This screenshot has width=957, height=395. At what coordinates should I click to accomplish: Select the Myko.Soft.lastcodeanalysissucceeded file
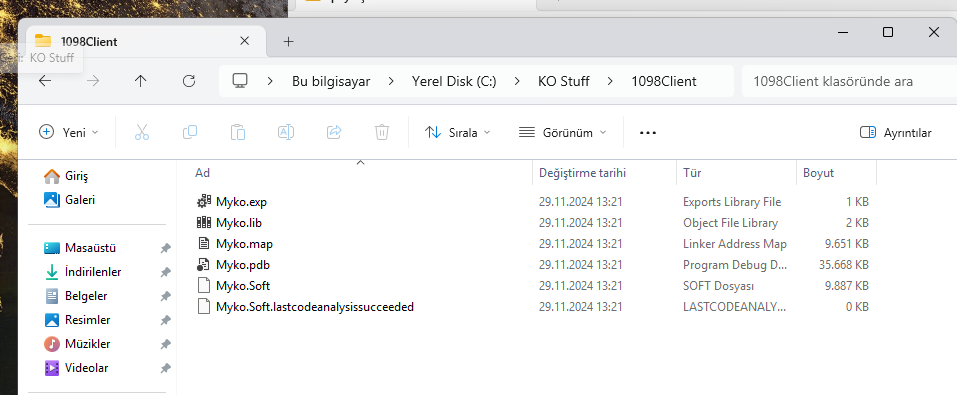point(315,307)
